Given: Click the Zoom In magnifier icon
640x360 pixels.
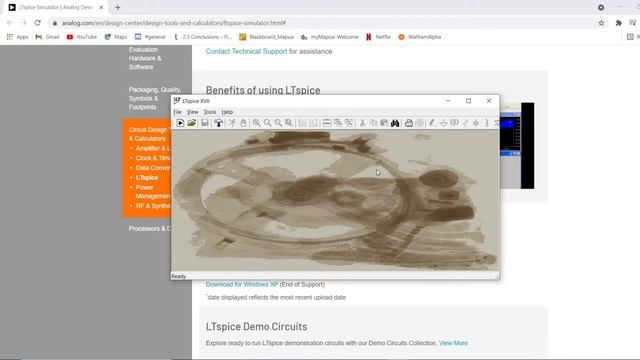Looking at the screenshot, I should pyautogui.click(x=256, y=123).
